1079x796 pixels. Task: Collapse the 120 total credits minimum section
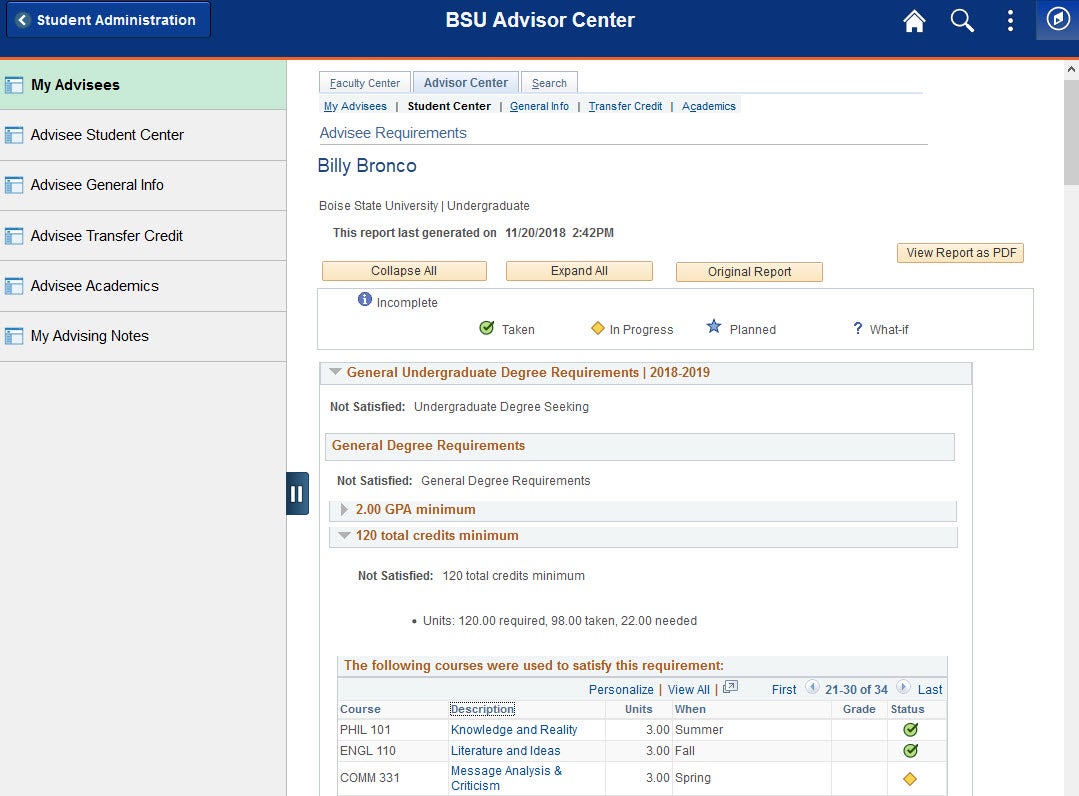344,535
